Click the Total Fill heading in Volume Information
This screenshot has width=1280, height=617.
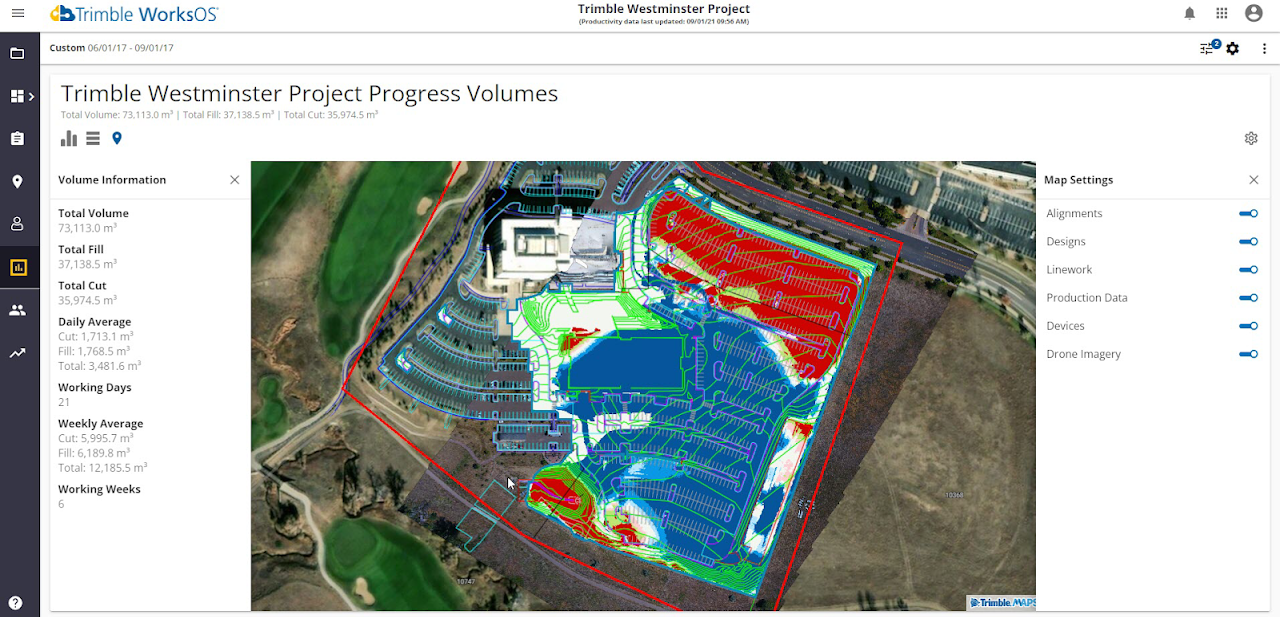tap(81, 249)
